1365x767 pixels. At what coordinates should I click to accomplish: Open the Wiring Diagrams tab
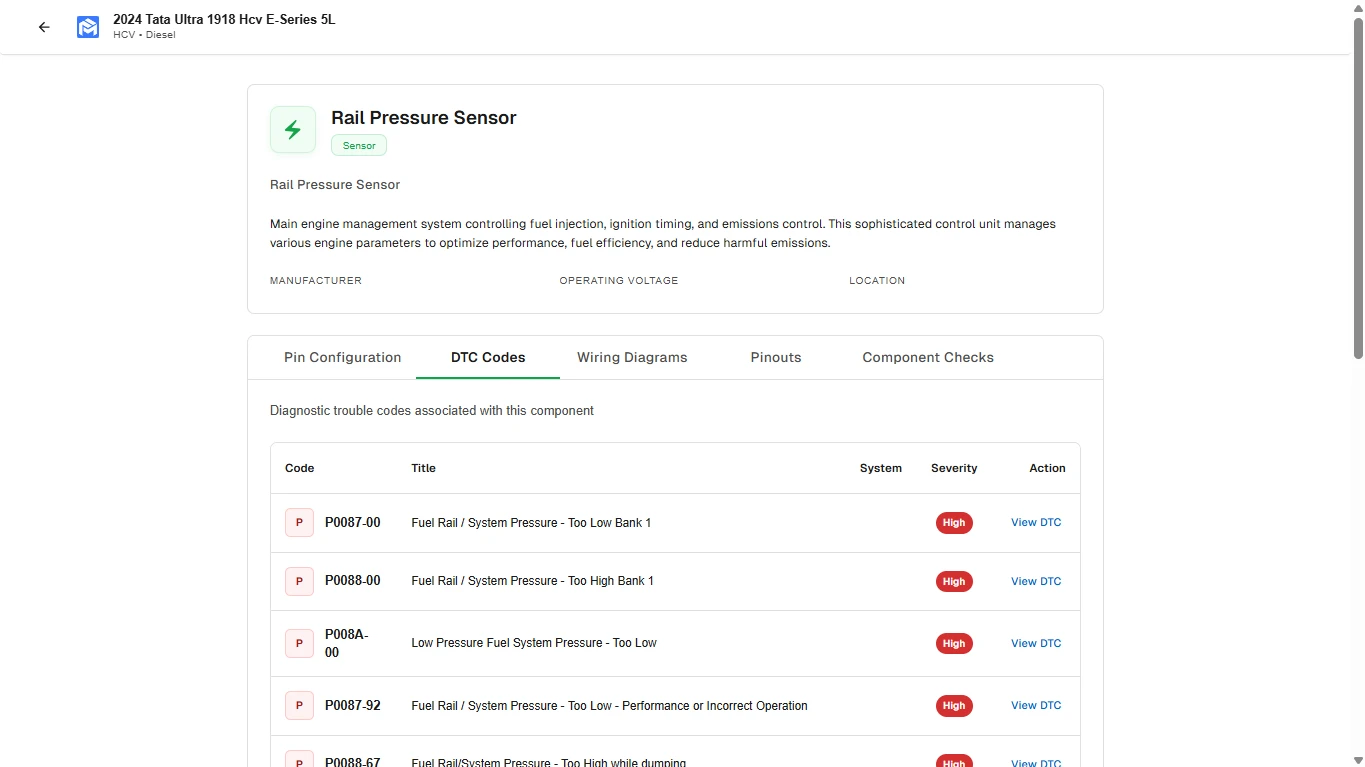tap(632, 357)
